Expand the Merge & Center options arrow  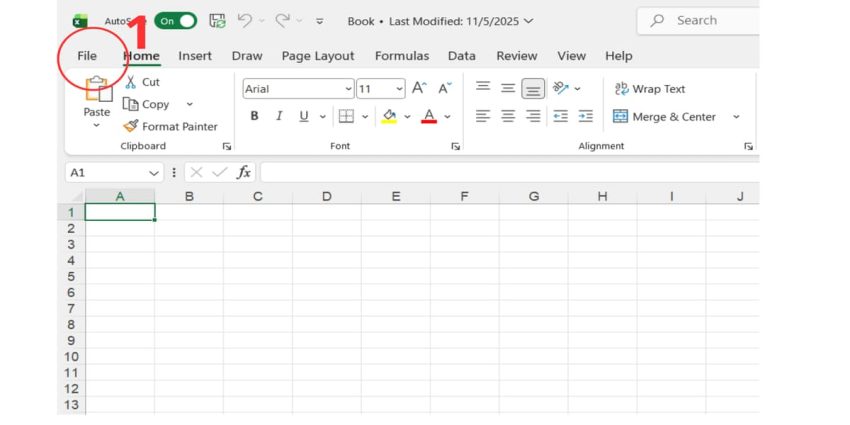point(736,117)
